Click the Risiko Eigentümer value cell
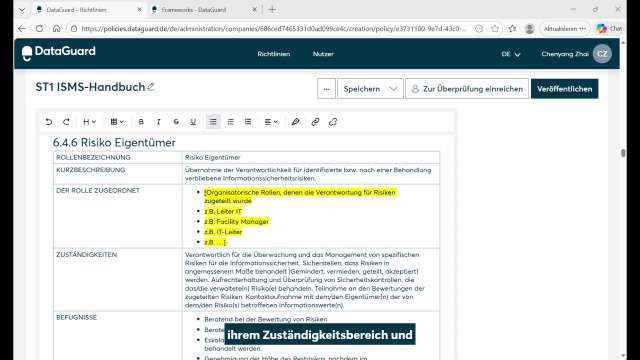 311,157
